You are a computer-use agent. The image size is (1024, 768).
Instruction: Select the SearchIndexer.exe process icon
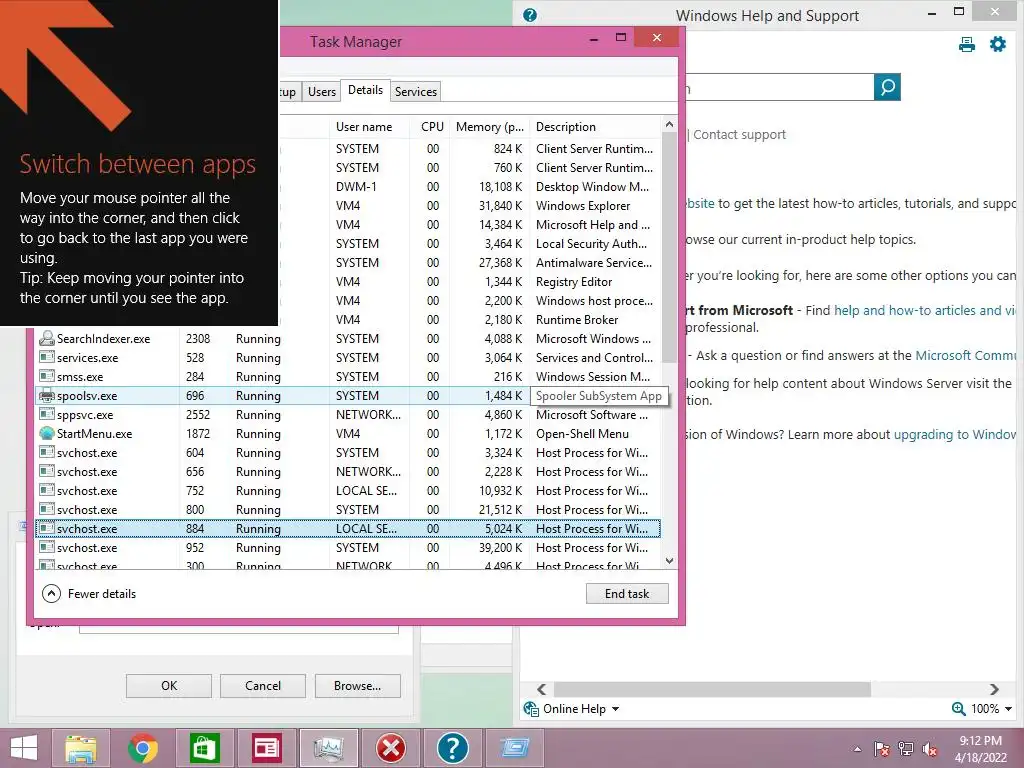(46, 338)
